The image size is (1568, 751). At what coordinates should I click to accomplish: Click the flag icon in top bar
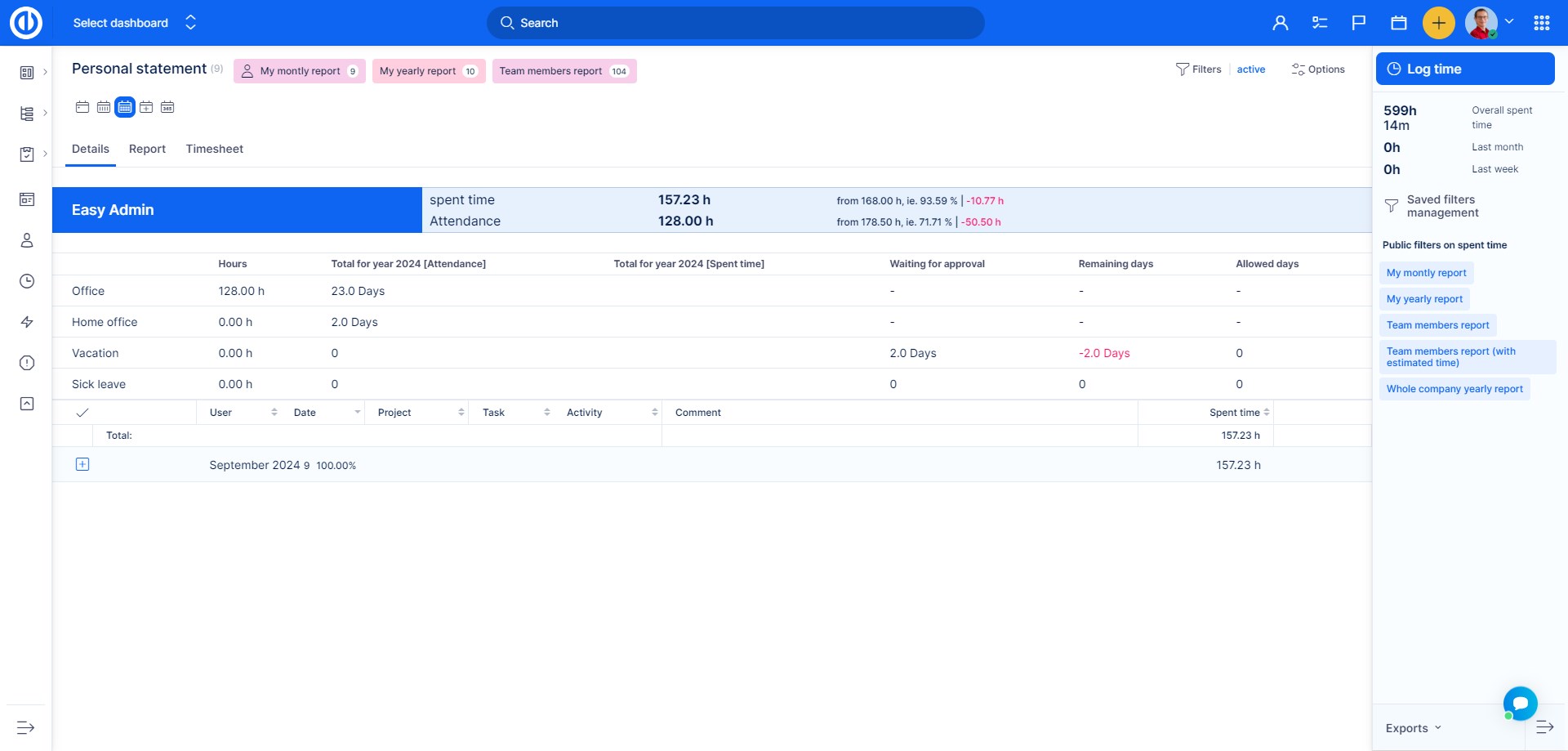coord(1359,23)
